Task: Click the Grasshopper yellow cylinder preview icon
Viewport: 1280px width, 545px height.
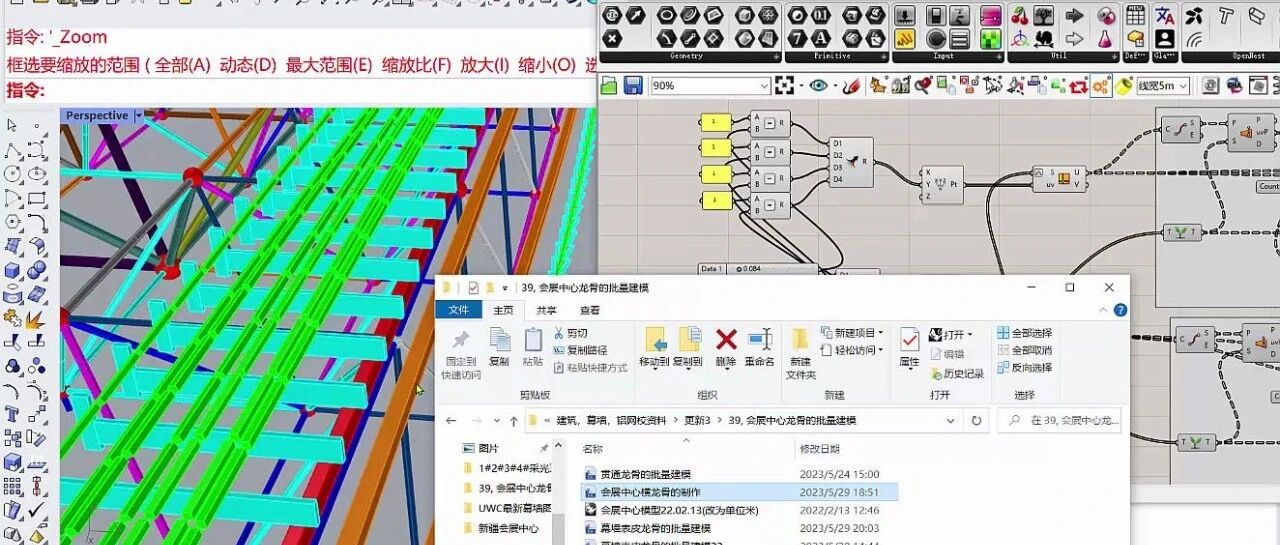Action: click(x=1123, y=87)
